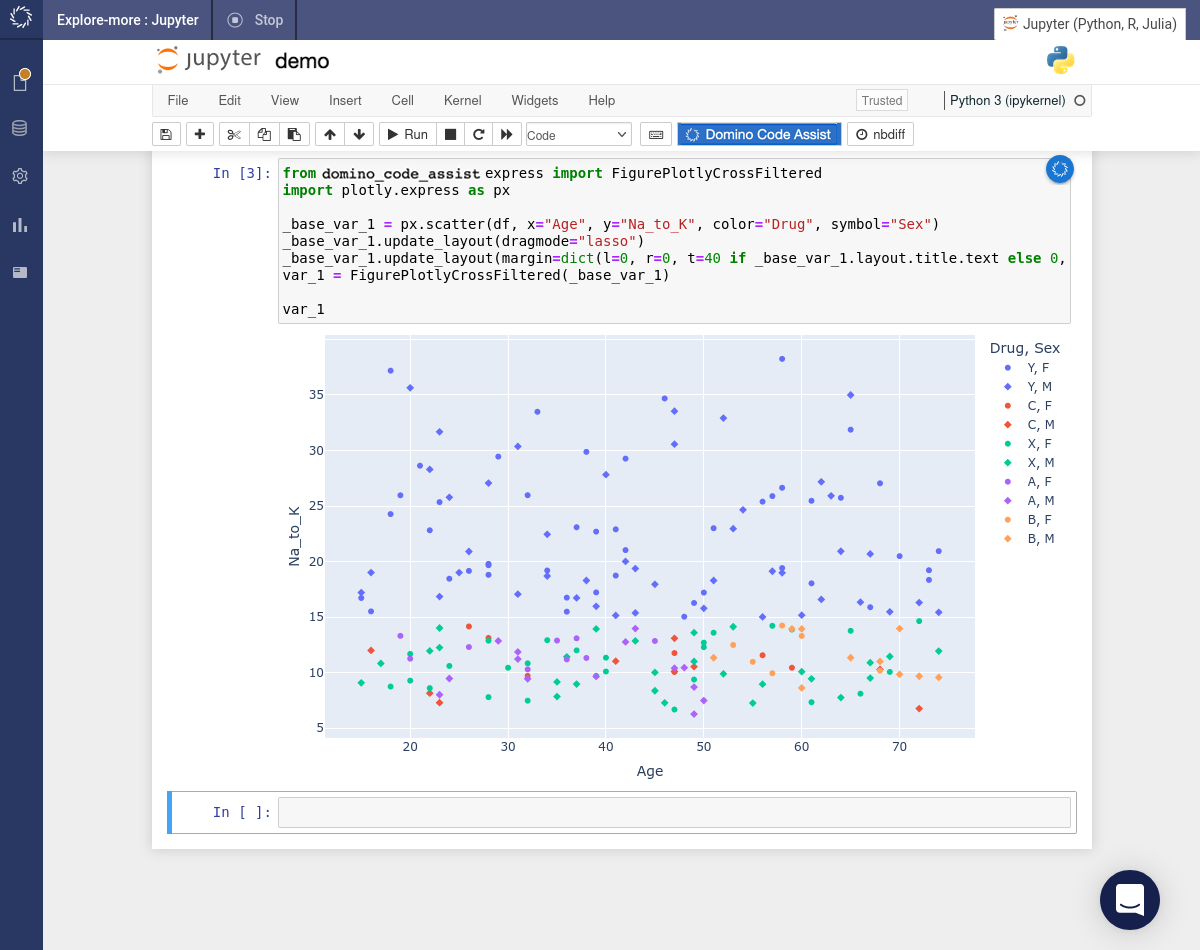The image size is (1200, 950).
Task: Open the data sources sidebar icon
Action: coord(20,128)
